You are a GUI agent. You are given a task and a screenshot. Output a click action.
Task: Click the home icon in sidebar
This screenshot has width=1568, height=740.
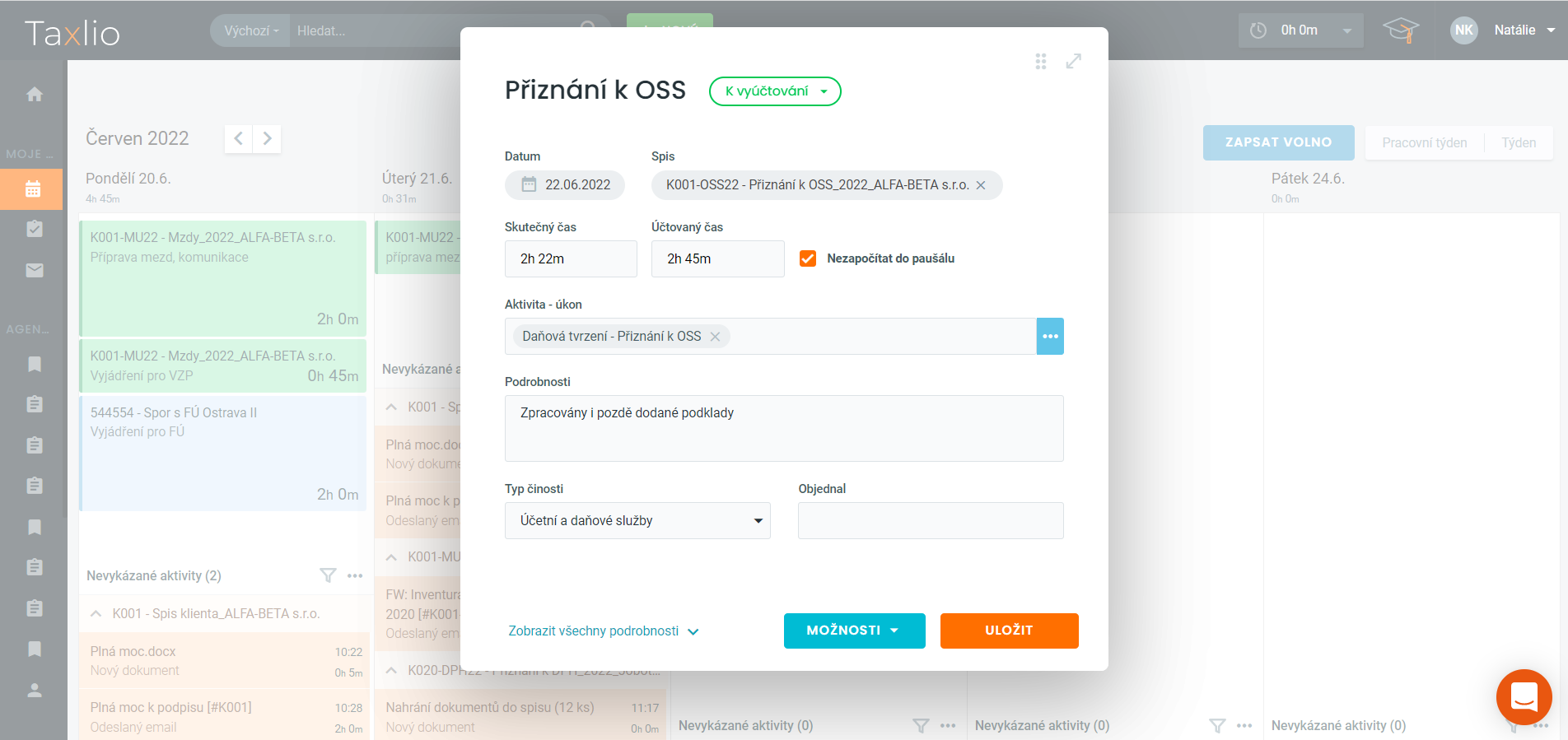click(x=35, y=95)
